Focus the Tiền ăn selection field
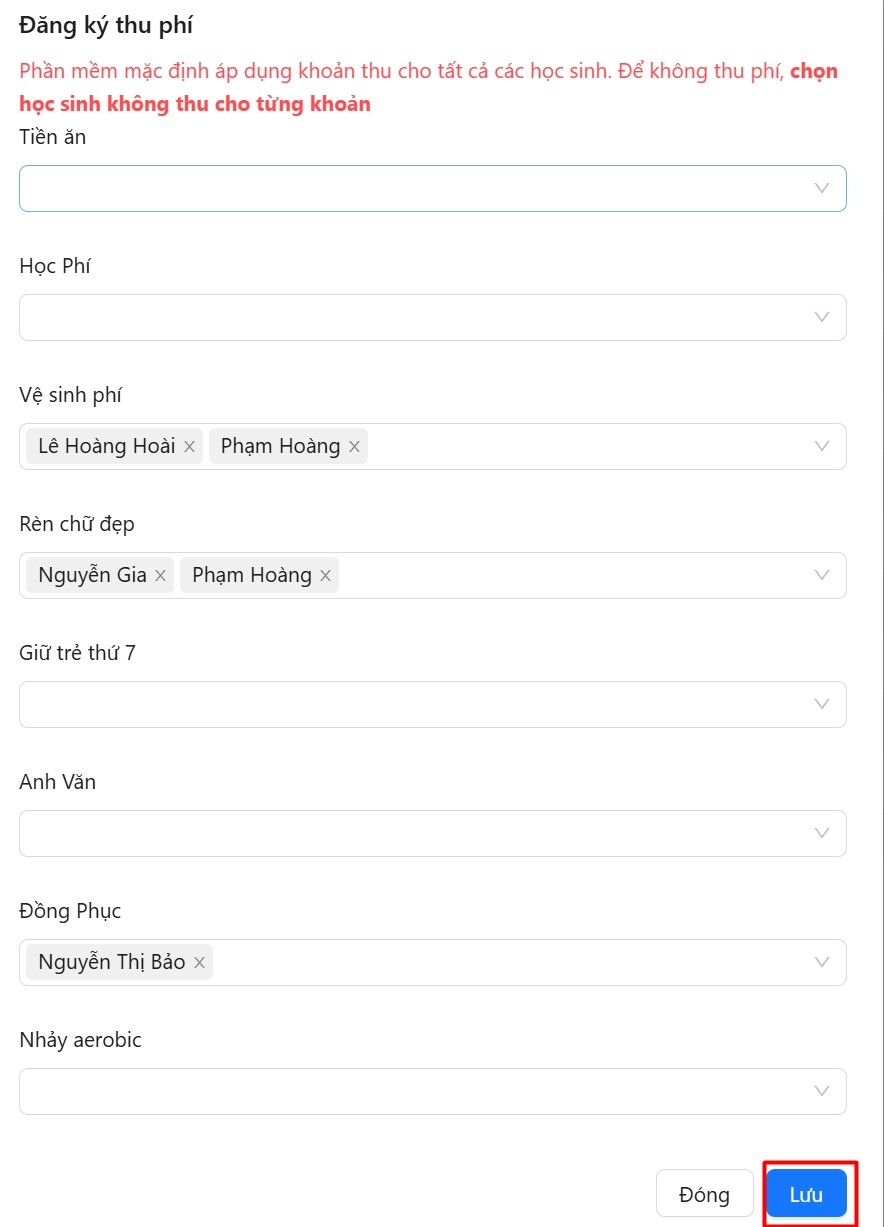This screenshot has height=1227, width=884. 400,188
